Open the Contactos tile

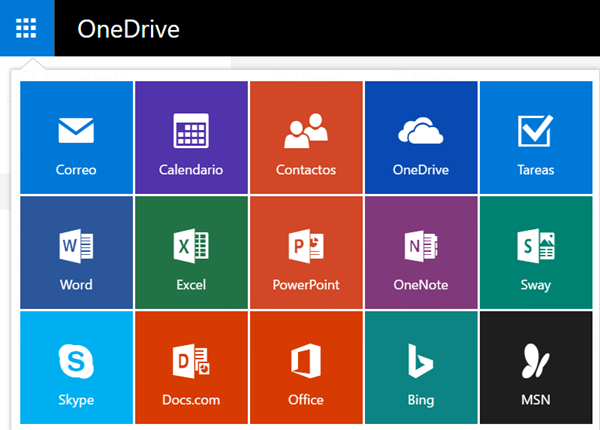[306, 137]
